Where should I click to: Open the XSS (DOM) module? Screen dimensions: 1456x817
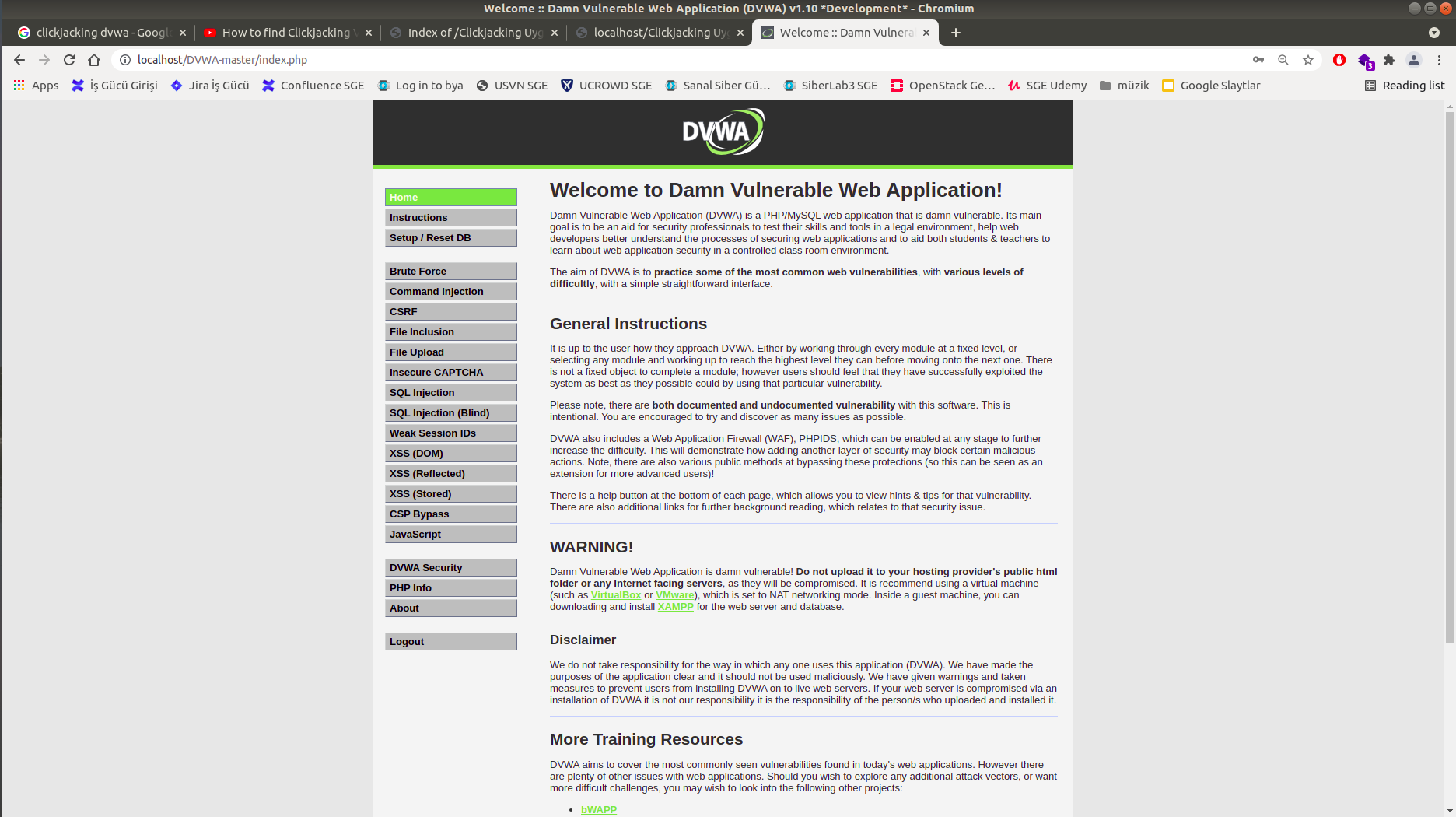pyautogui.click(x=451, y=454)
